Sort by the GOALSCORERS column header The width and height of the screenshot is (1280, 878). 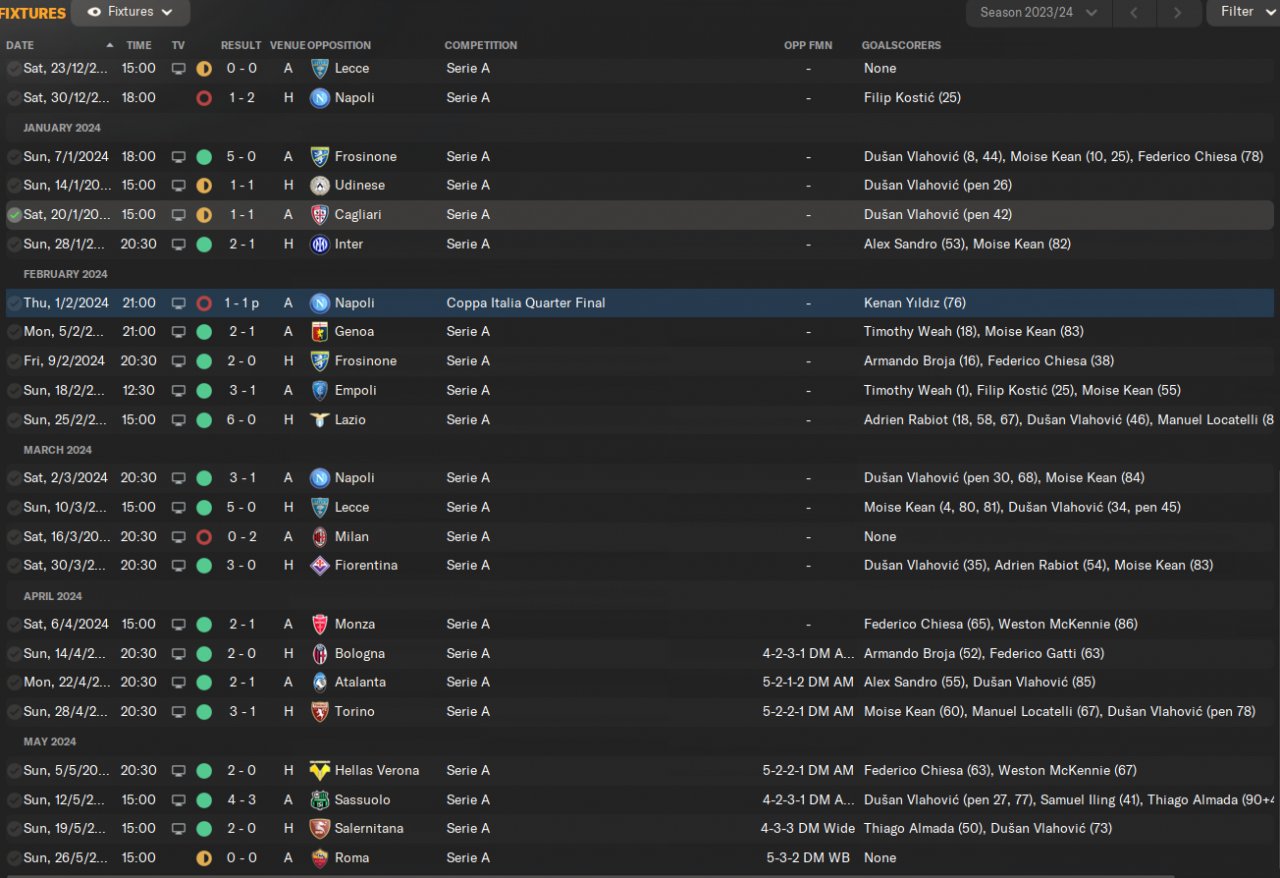[901, 45]
